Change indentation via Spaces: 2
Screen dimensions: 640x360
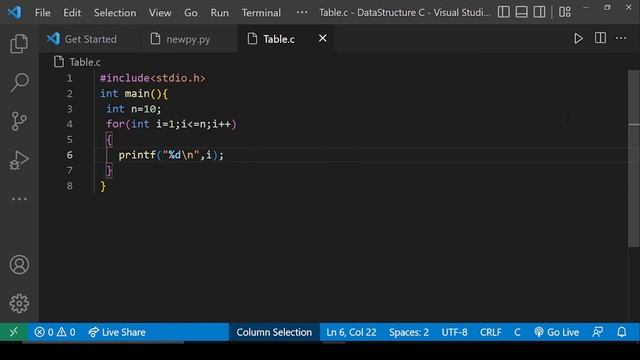pyautogui.click(x=409, y=332)
